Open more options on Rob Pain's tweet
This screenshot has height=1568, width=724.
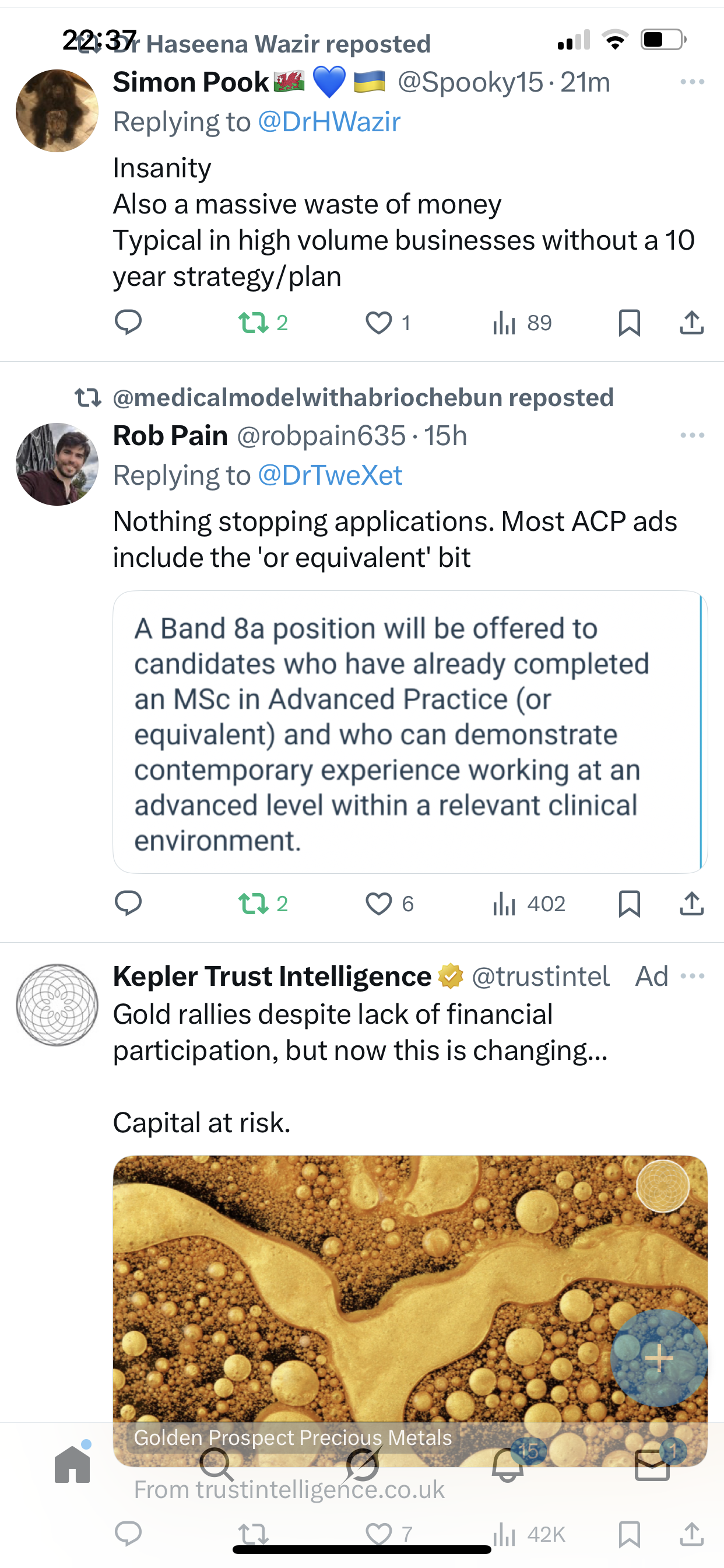pyautogui.click(x=693, y=435)
